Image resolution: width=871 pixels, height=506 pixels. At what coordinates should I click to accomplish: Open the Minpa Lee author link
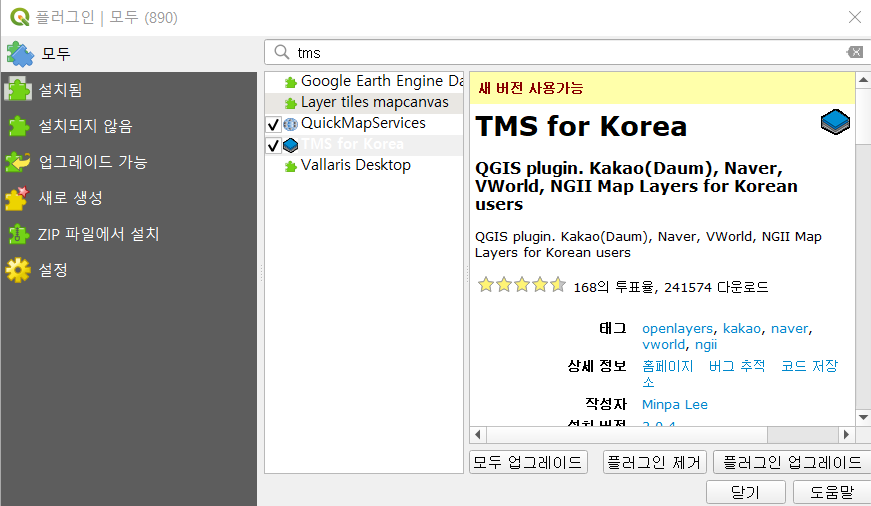tap(675, 404)
